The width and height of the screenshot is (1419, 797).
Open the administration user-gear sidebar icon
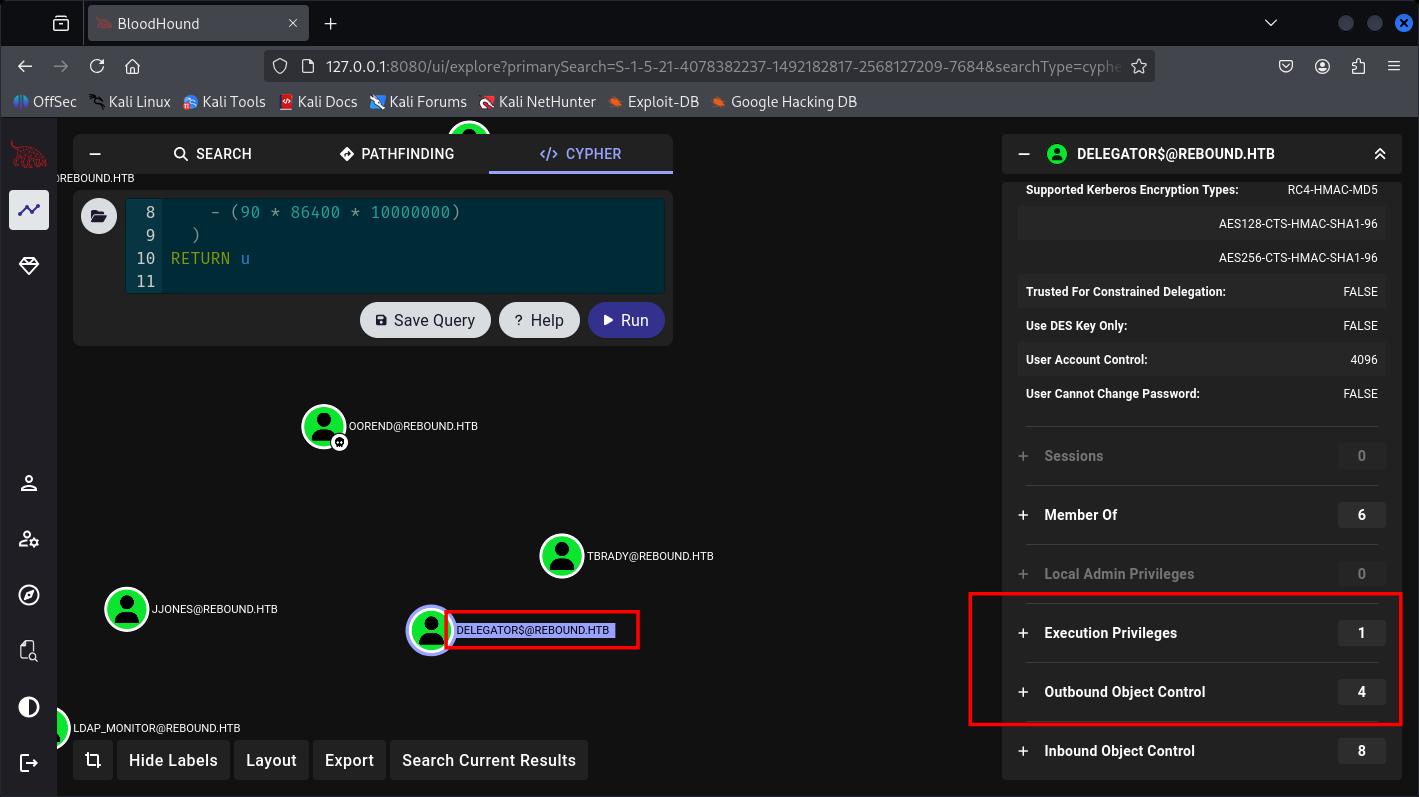pos(29,540)
